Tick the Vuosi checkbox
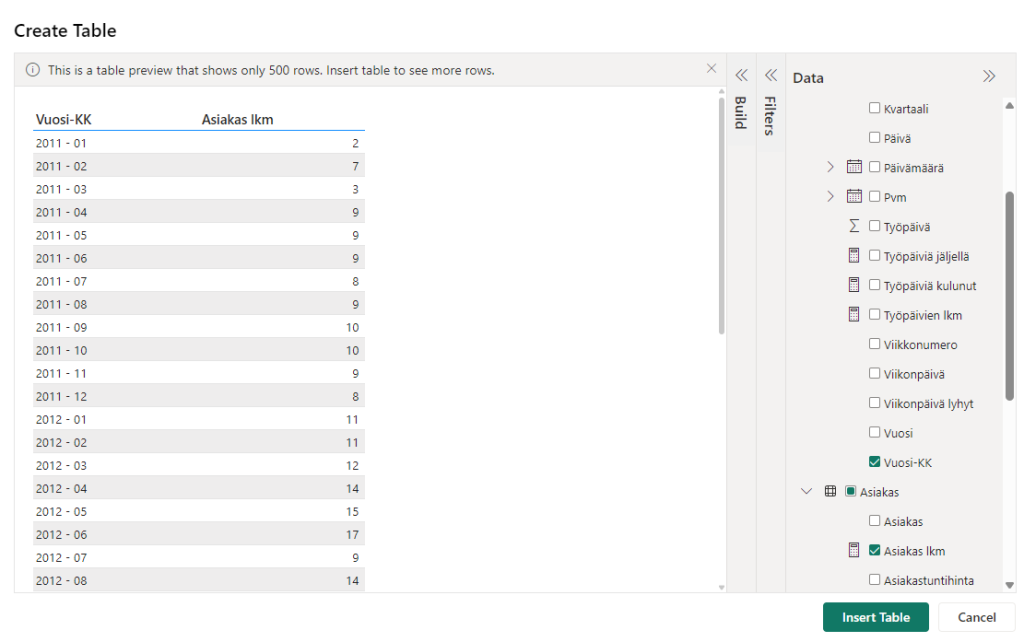This screenshot has height=642, width=1024. coord(874,432)
